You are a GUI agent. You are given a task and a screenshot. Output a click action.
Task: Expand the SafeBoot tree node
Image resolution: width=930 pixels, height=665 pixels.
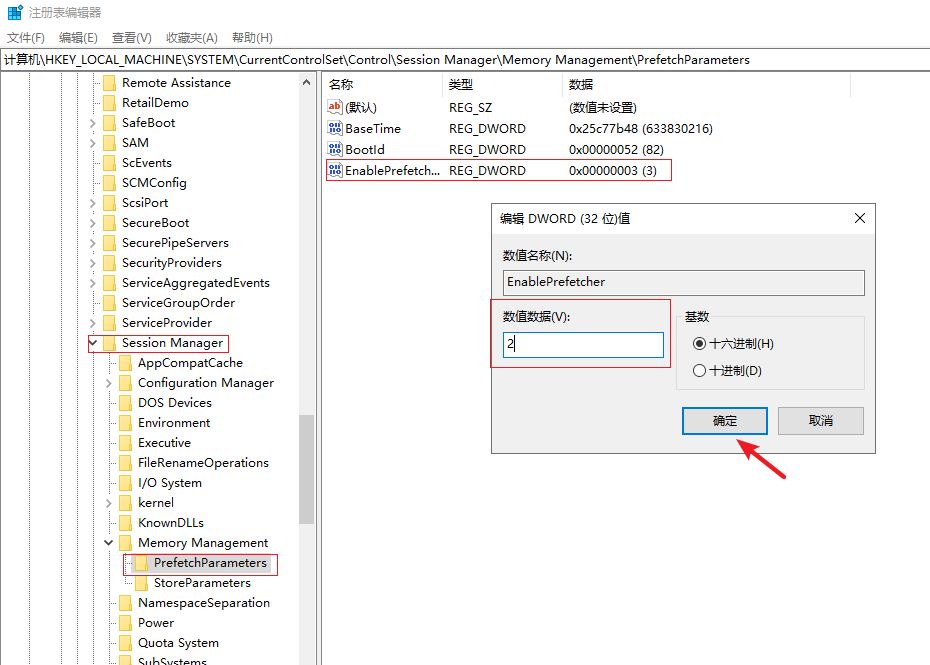(93, 123)
